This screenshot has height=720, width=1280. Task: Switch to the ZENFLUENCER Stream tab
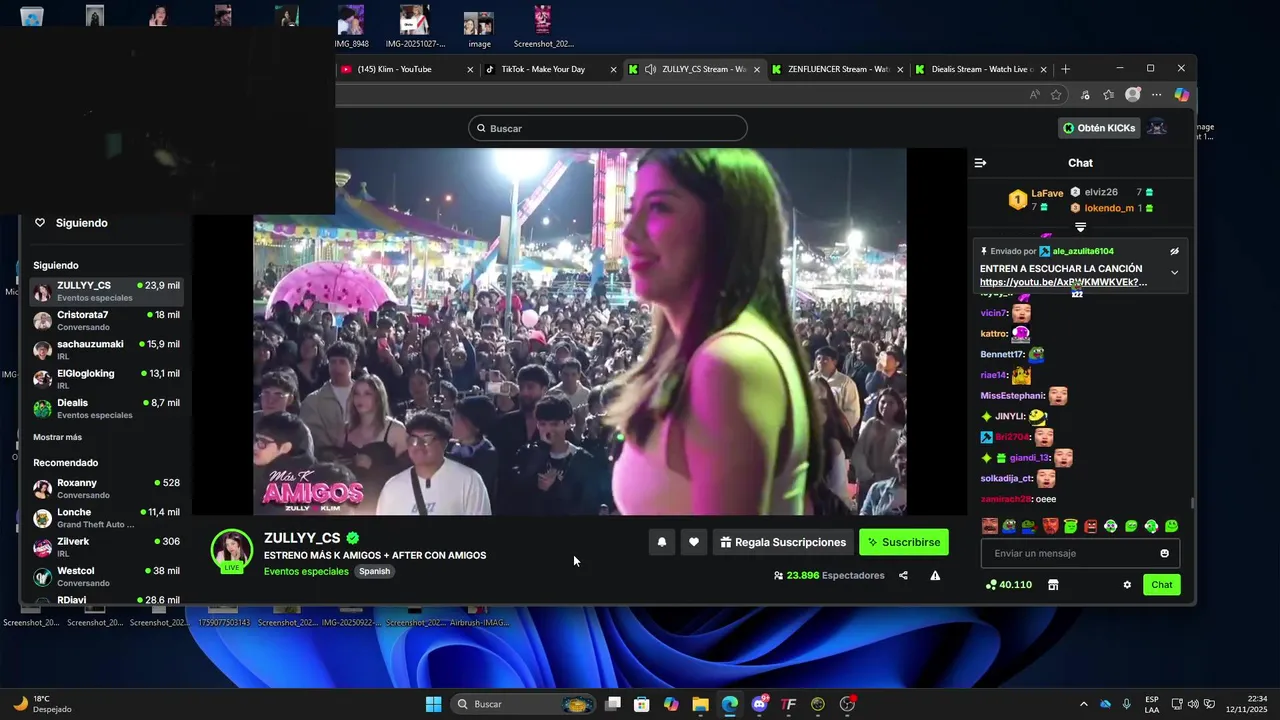838,69
